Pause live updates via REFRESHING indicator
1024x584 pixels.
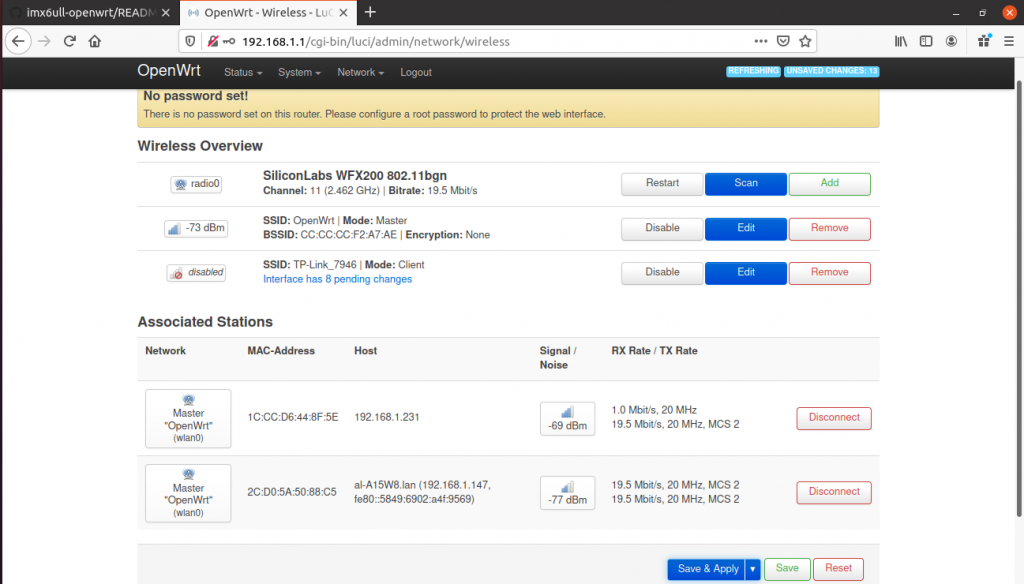point(753,71)
